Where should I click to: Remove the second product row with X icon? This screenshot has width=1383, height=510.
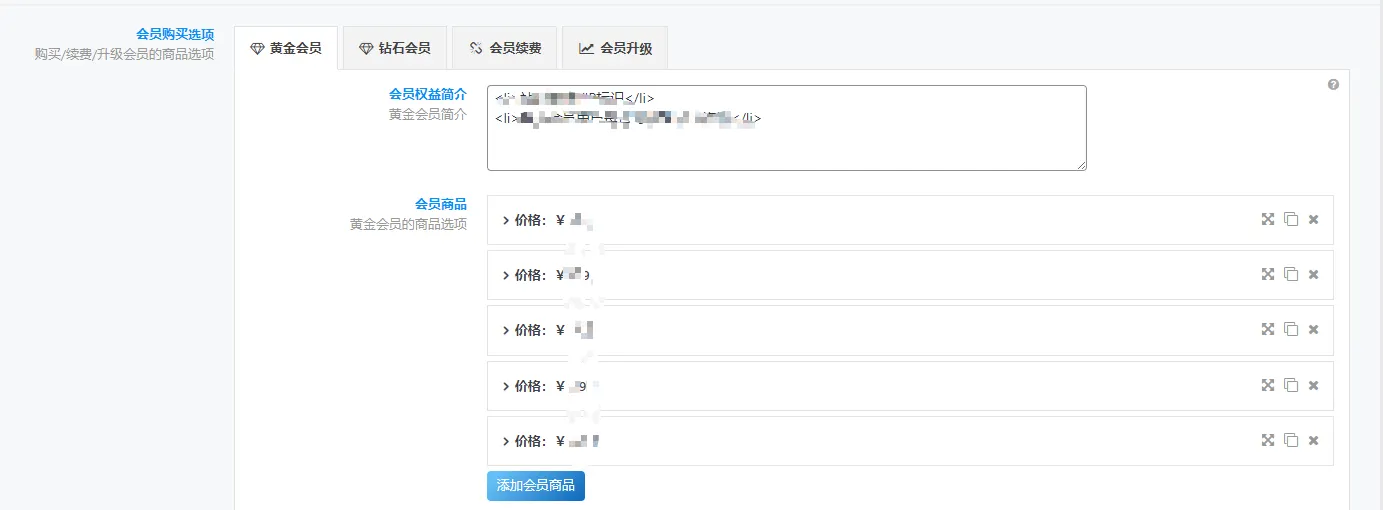(x=1314, y=275)
